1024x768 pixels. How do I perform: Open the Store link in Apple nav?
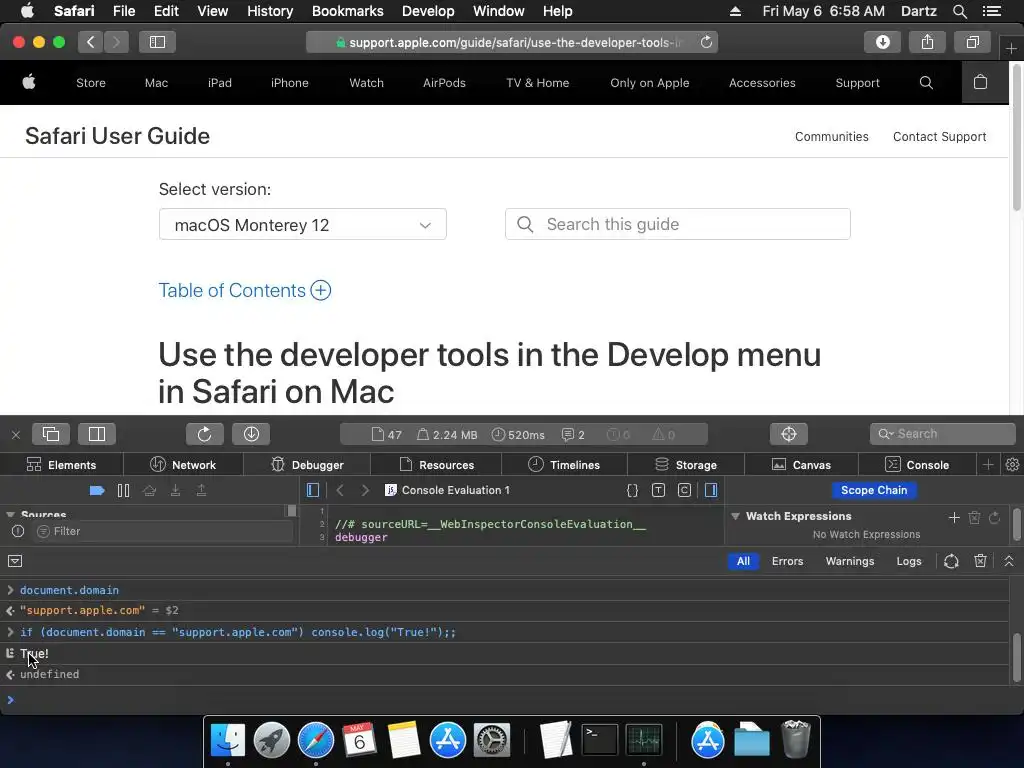click(x=91, y=83)
